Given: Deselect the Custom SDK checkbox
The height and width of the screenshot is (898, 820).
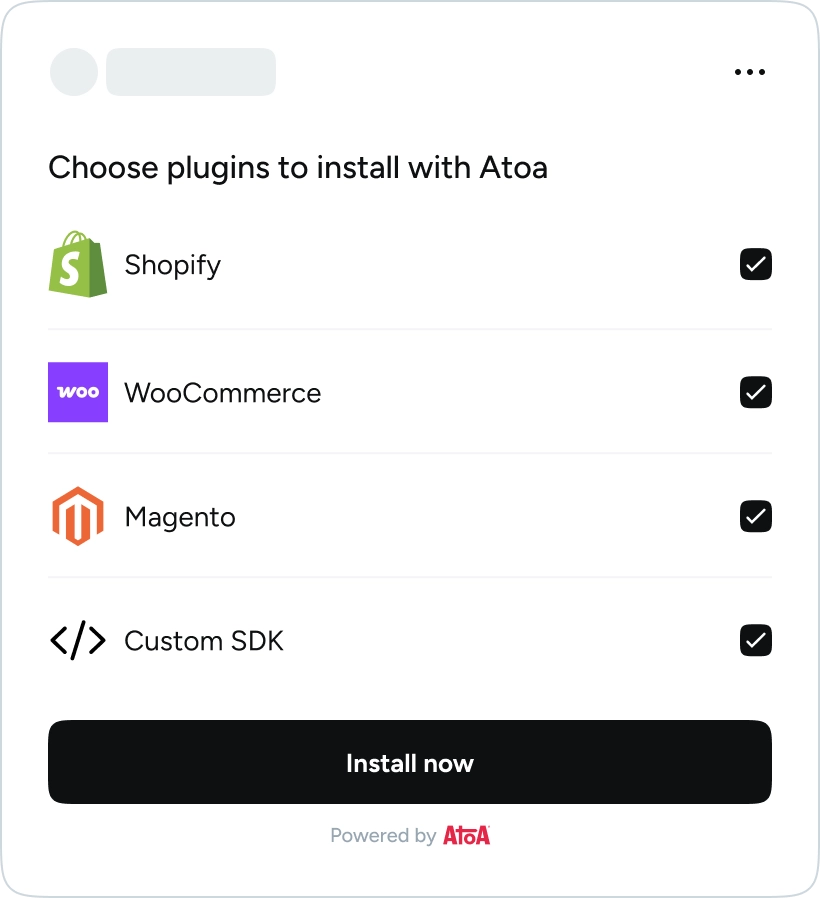Looking at the screenshot, I should pos(756,640).
